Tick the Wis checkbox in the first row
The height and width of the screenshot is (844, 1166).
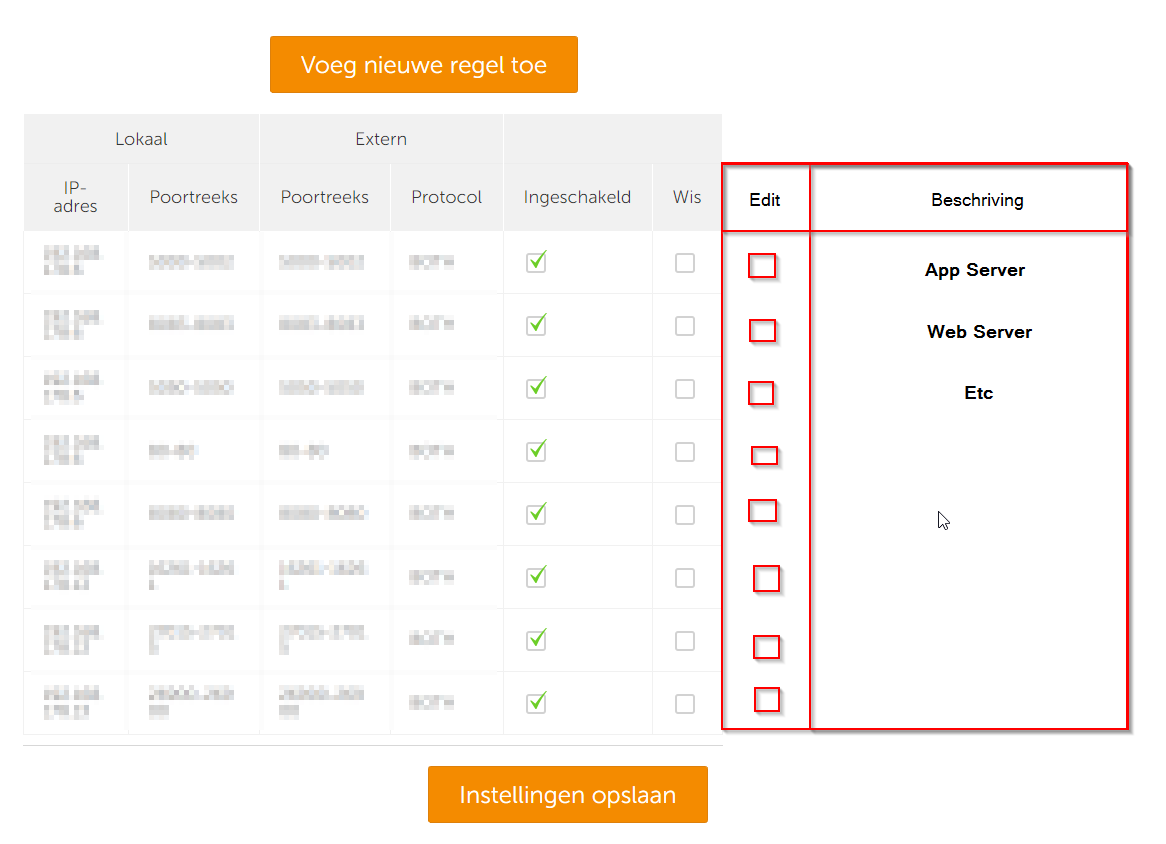(685, 263)
